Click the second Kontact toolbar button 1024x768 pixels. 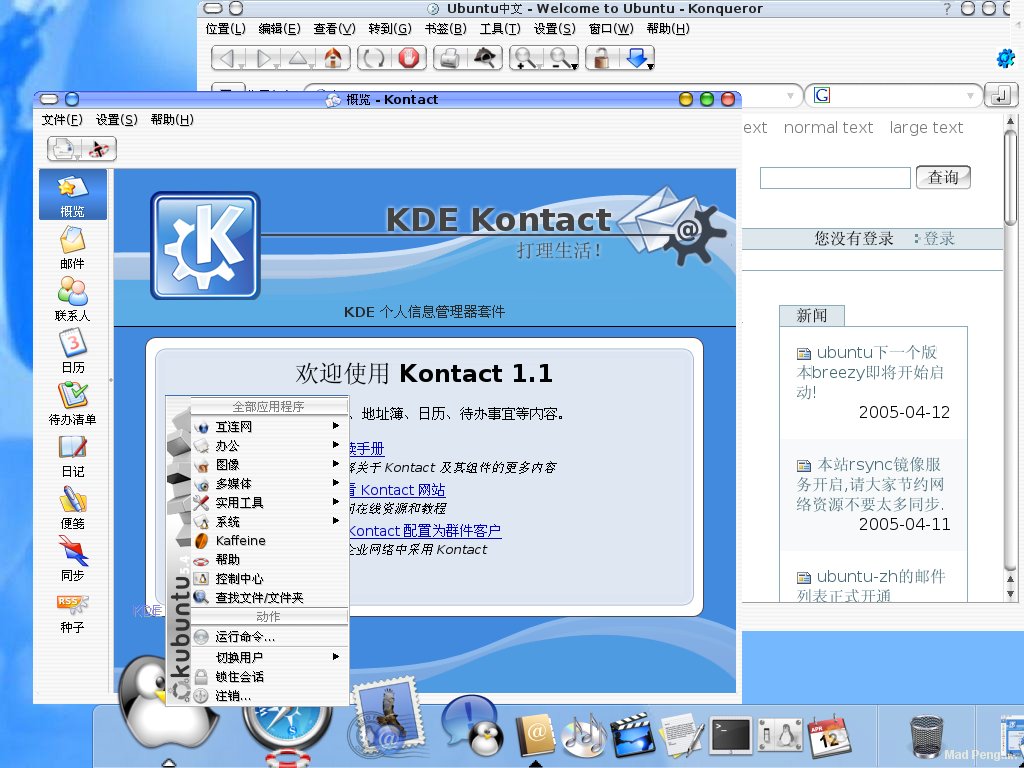pos(99,149)
